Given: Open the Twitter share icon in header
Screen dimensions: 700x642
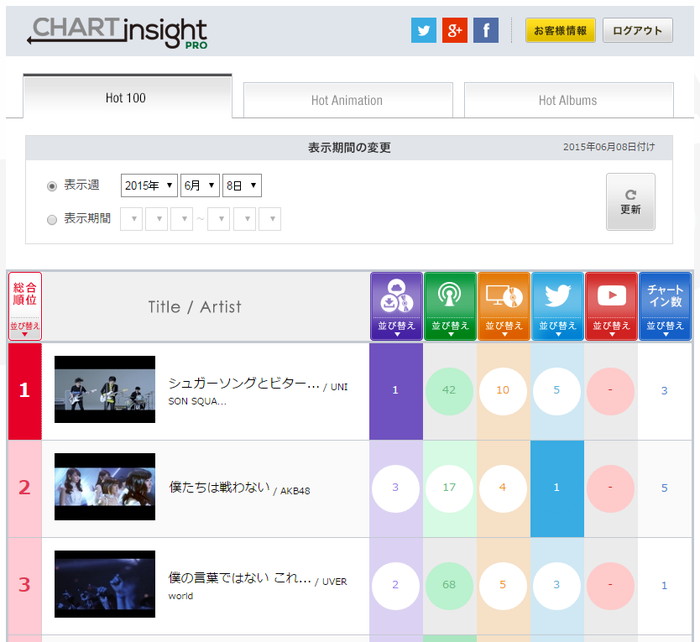Looking at the screenshot, I should [x=423, y=30].
